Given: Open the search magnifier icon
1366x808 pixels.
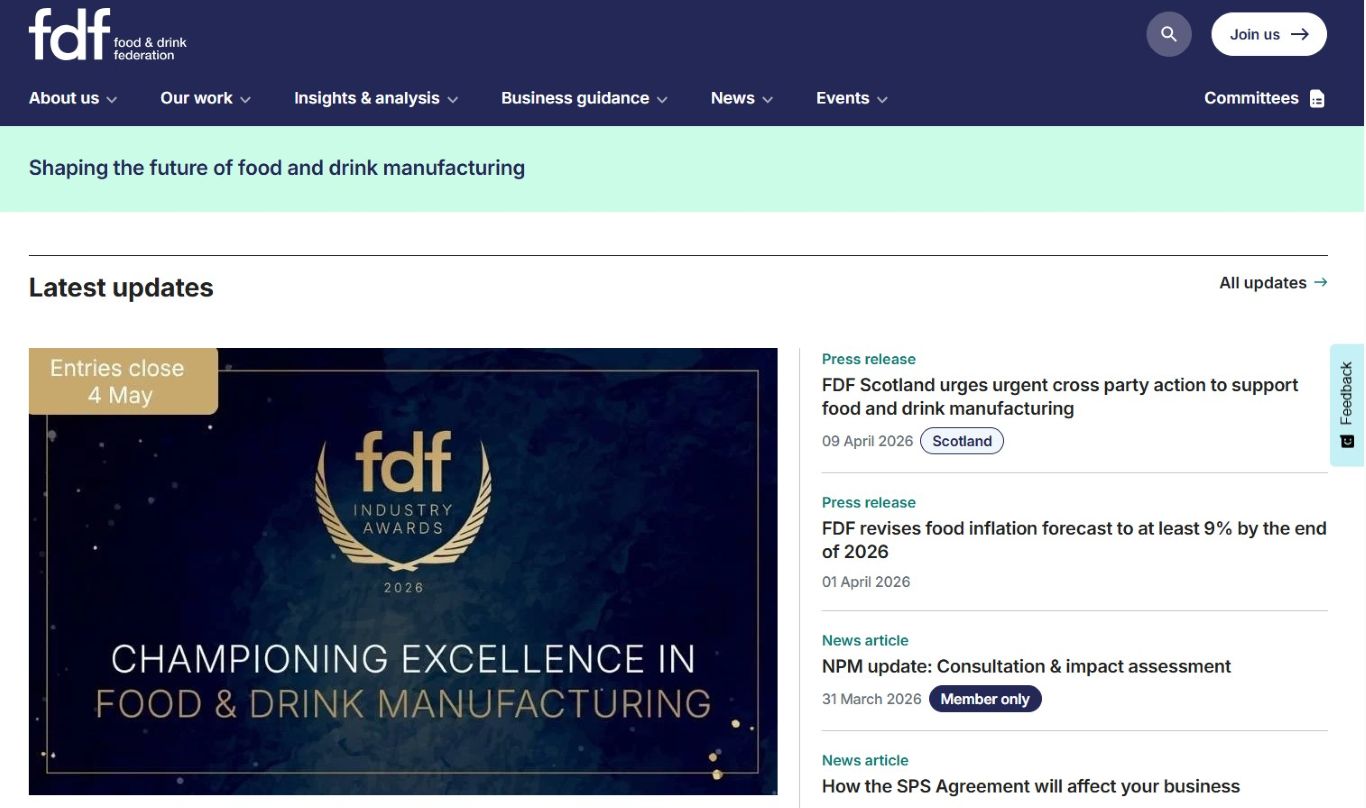Looking at the screenshot, I should point(1169,34).
